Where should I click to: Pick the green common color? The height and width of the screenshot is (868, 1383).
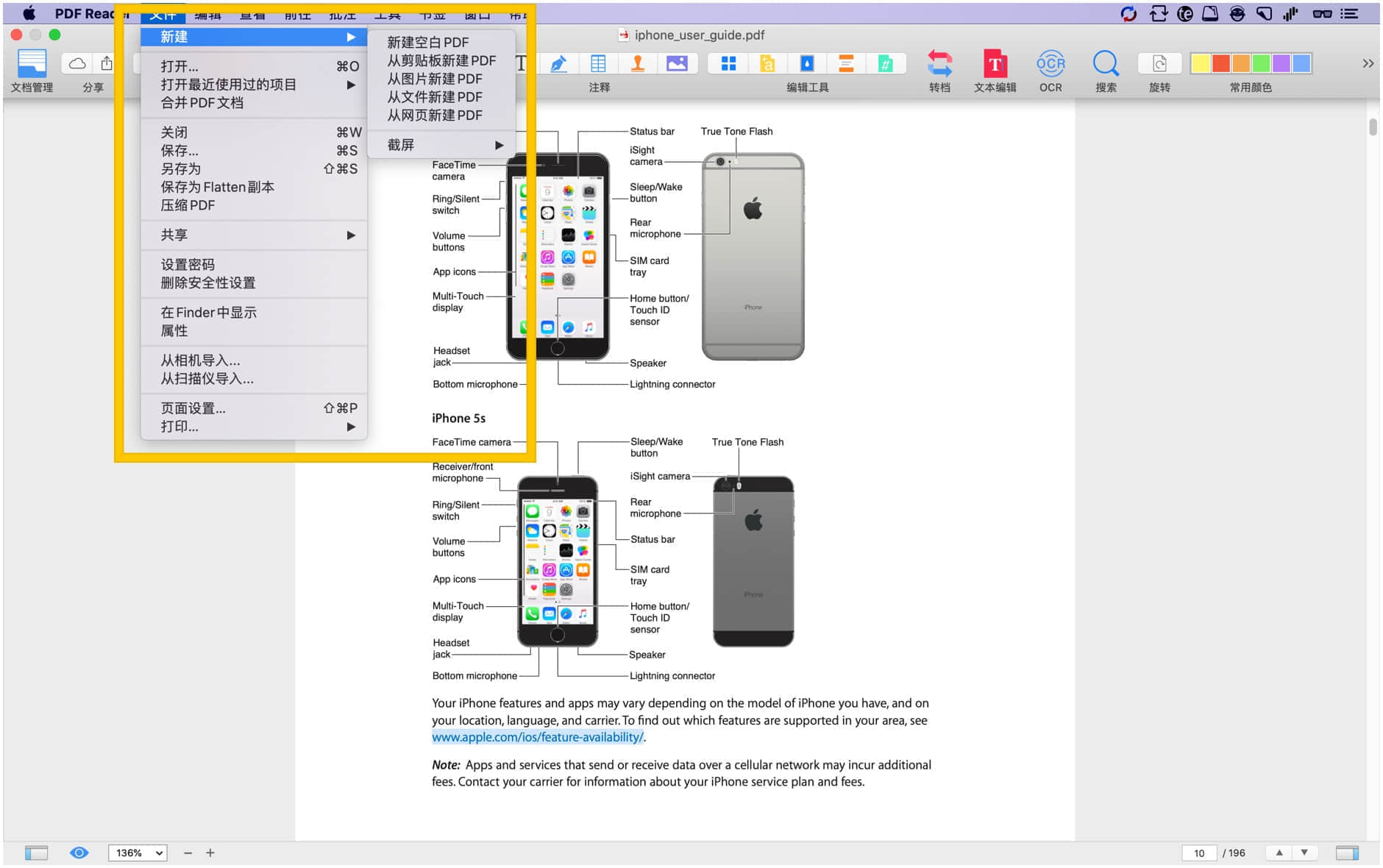(1261, 64)
